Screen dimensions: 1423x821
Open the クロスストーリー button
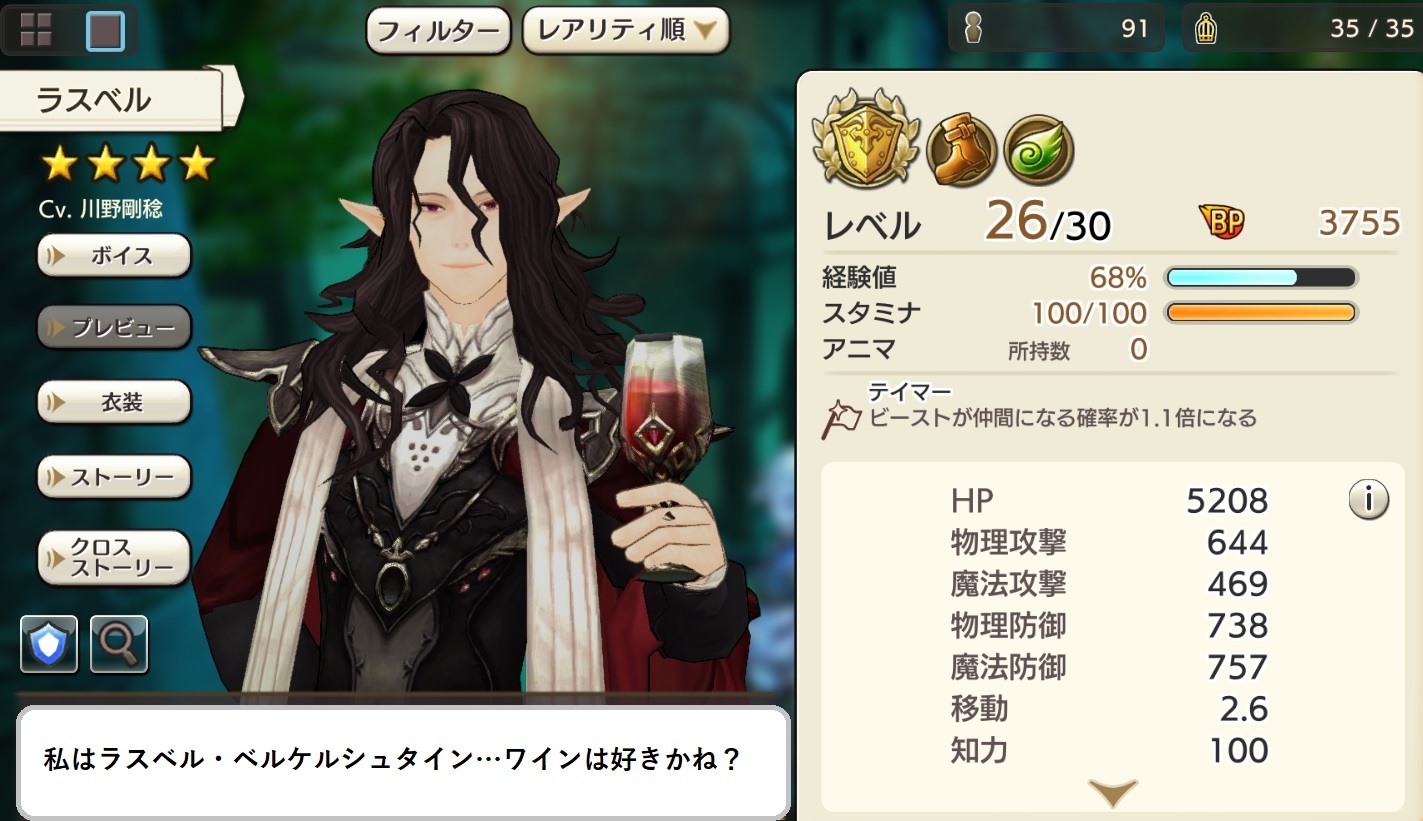[114, 558]
